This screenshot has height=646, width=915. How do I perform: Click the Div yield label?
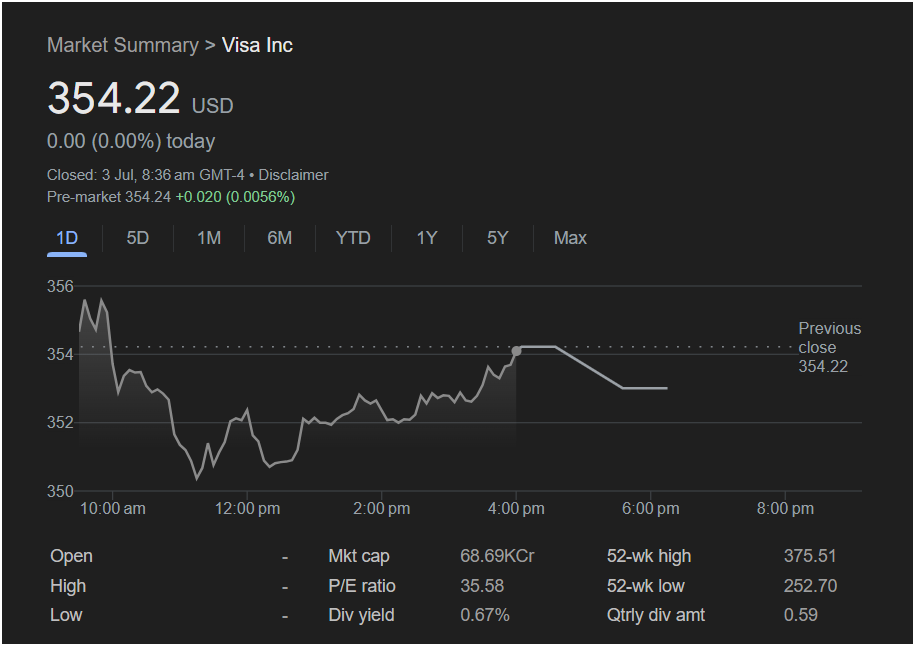click(x=361, y=615)
